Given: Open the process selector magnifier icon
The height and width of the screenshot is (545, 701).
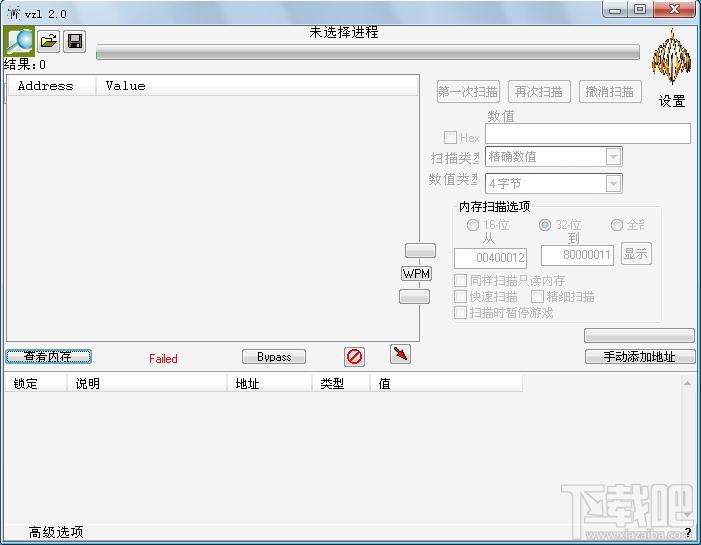Looking at the screenshot, I should (19, 42).
